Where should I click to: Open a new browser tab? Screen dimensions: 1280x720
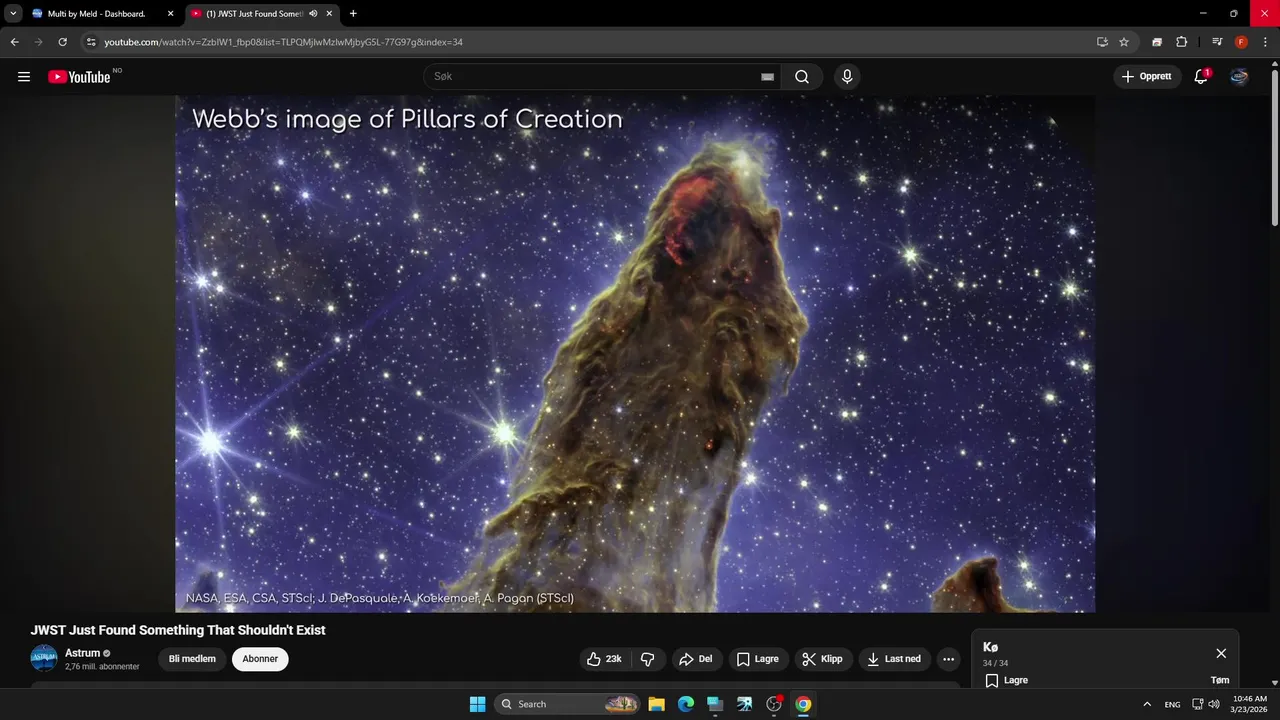coord(353,14)
